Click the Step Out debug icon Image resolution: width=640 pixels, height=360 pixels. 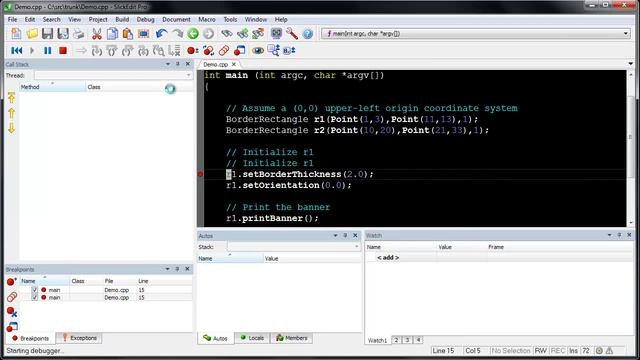pyautogui.click(x=127, y=51)
